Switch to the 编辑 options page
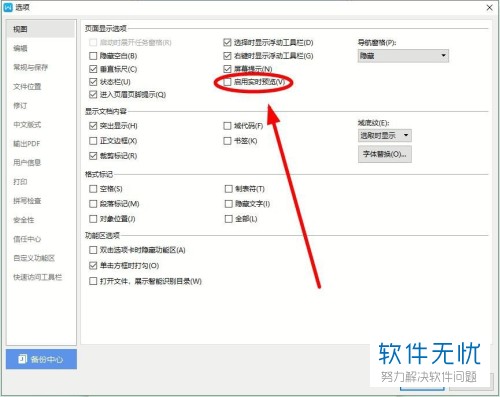 [x=20, y=48]
